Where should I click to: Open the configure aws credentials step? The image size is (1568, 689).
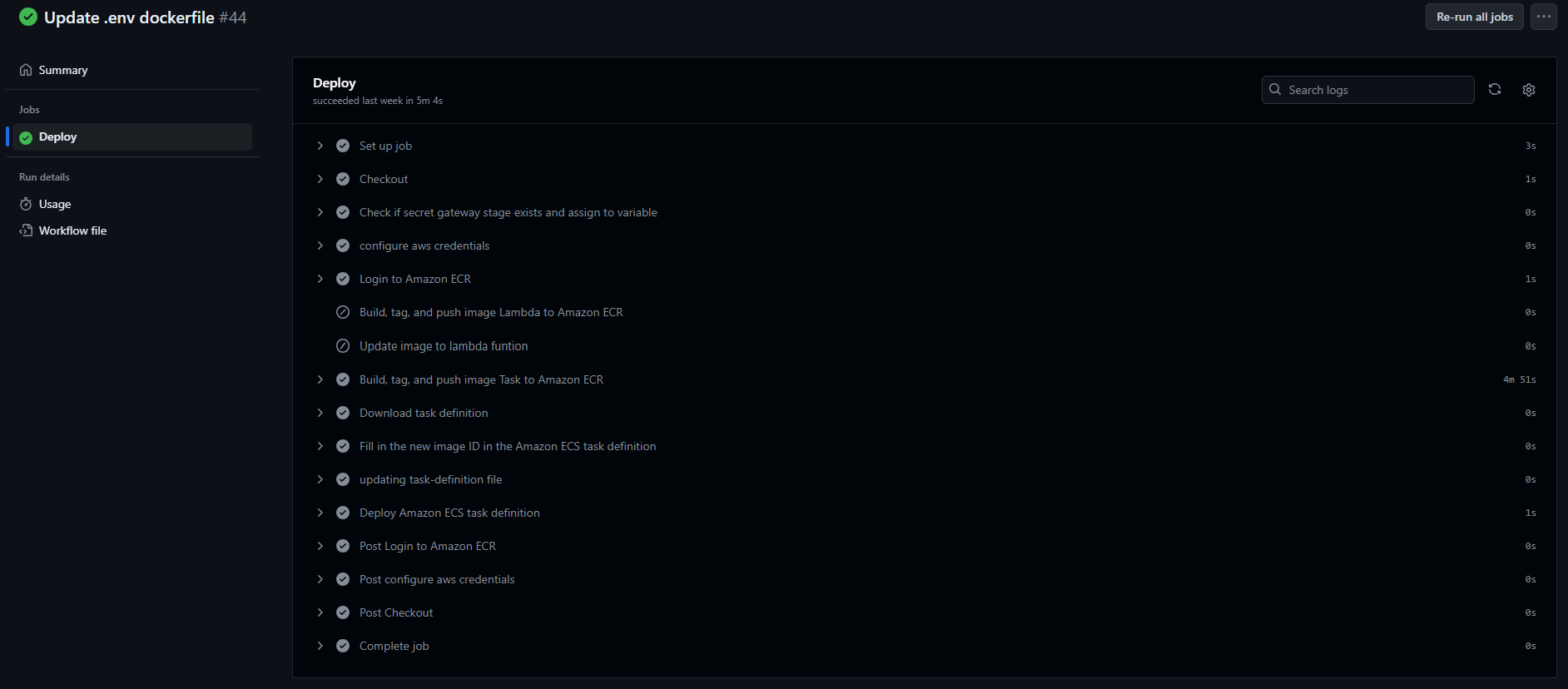coord(424,245)
